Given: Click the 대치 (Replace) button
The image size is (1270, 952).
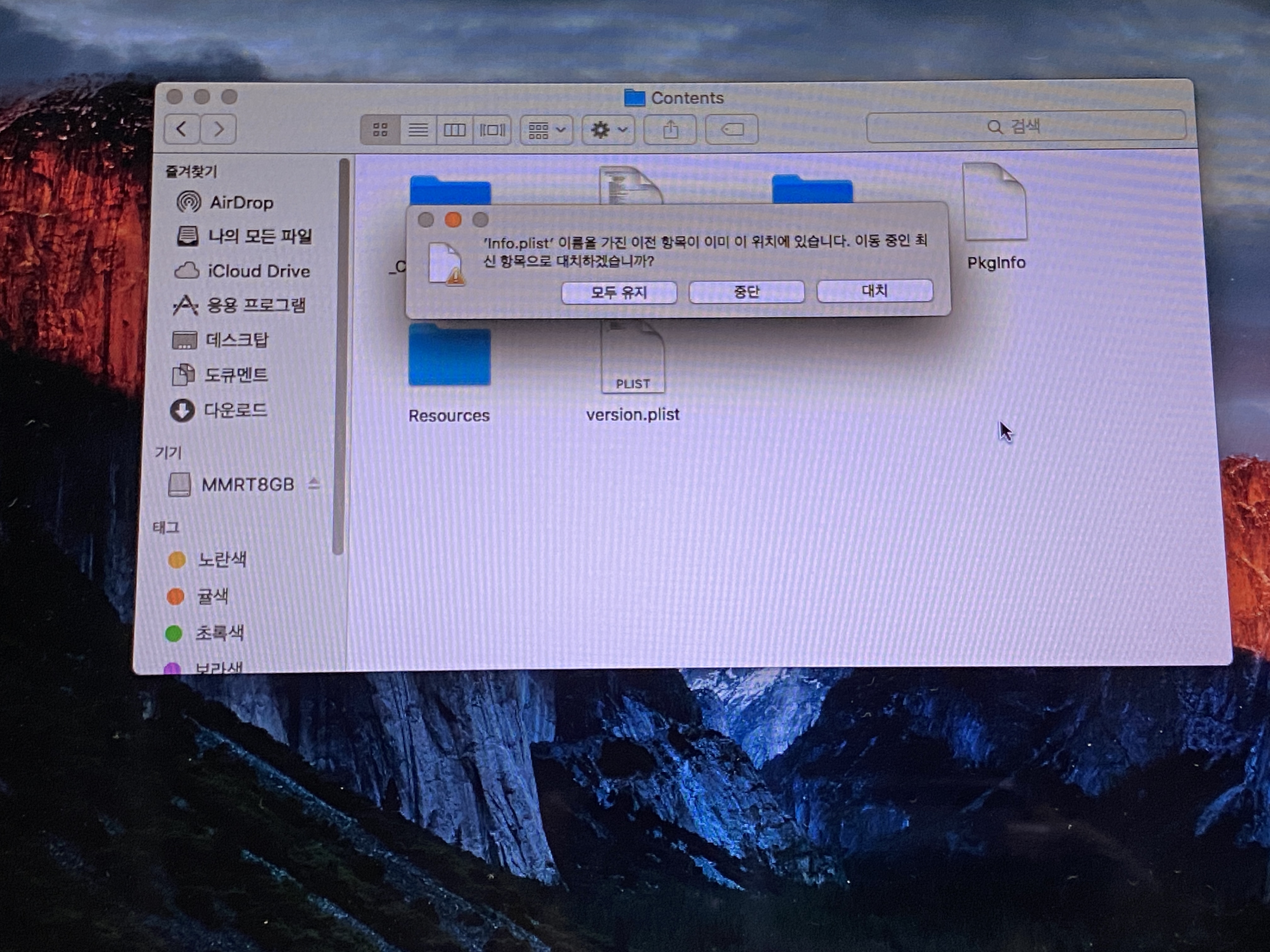Looking at the screenshot, I should (874, 291).
